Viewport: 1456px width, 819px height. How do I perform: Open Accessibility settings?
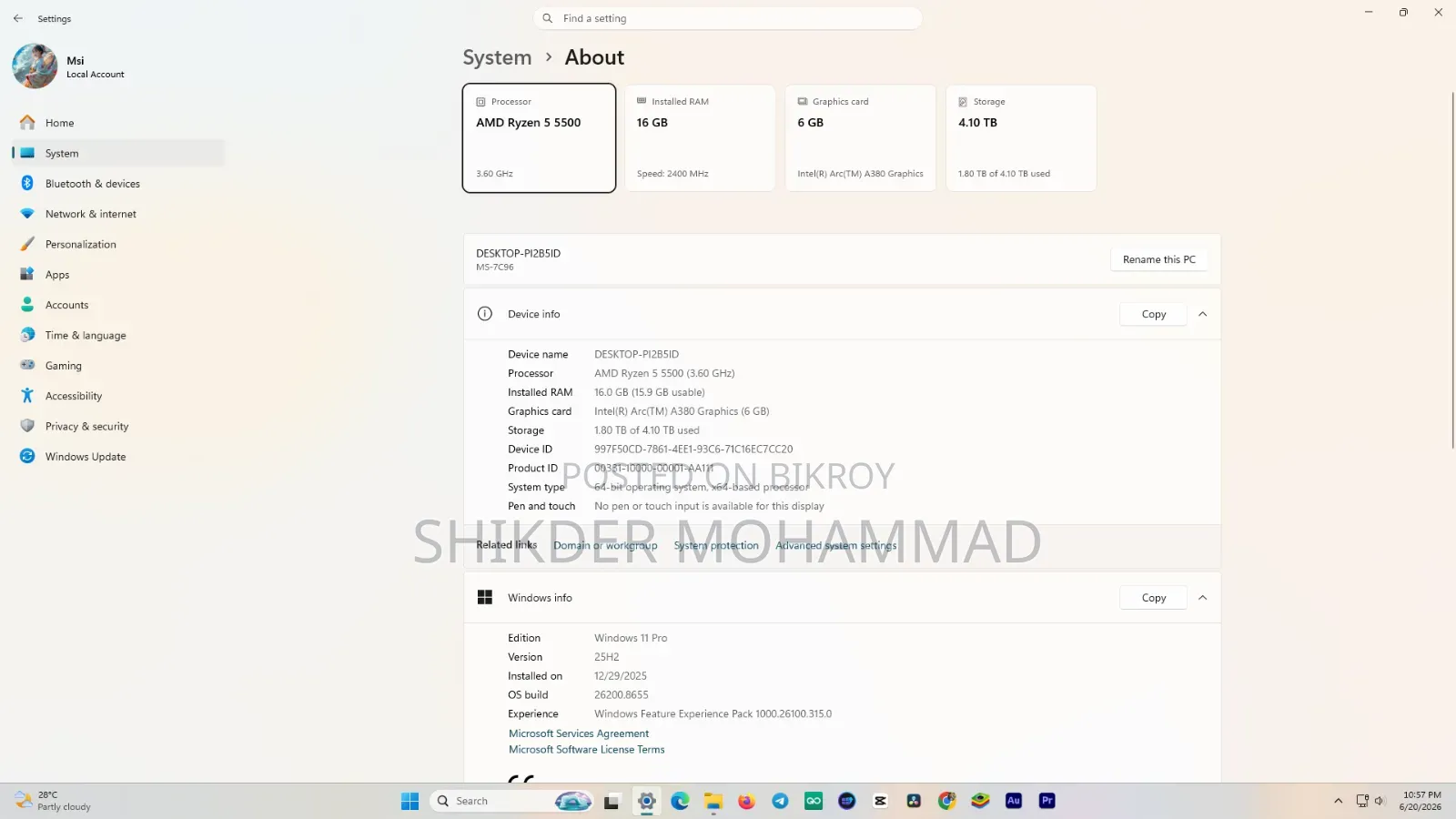tap(118, 396)
